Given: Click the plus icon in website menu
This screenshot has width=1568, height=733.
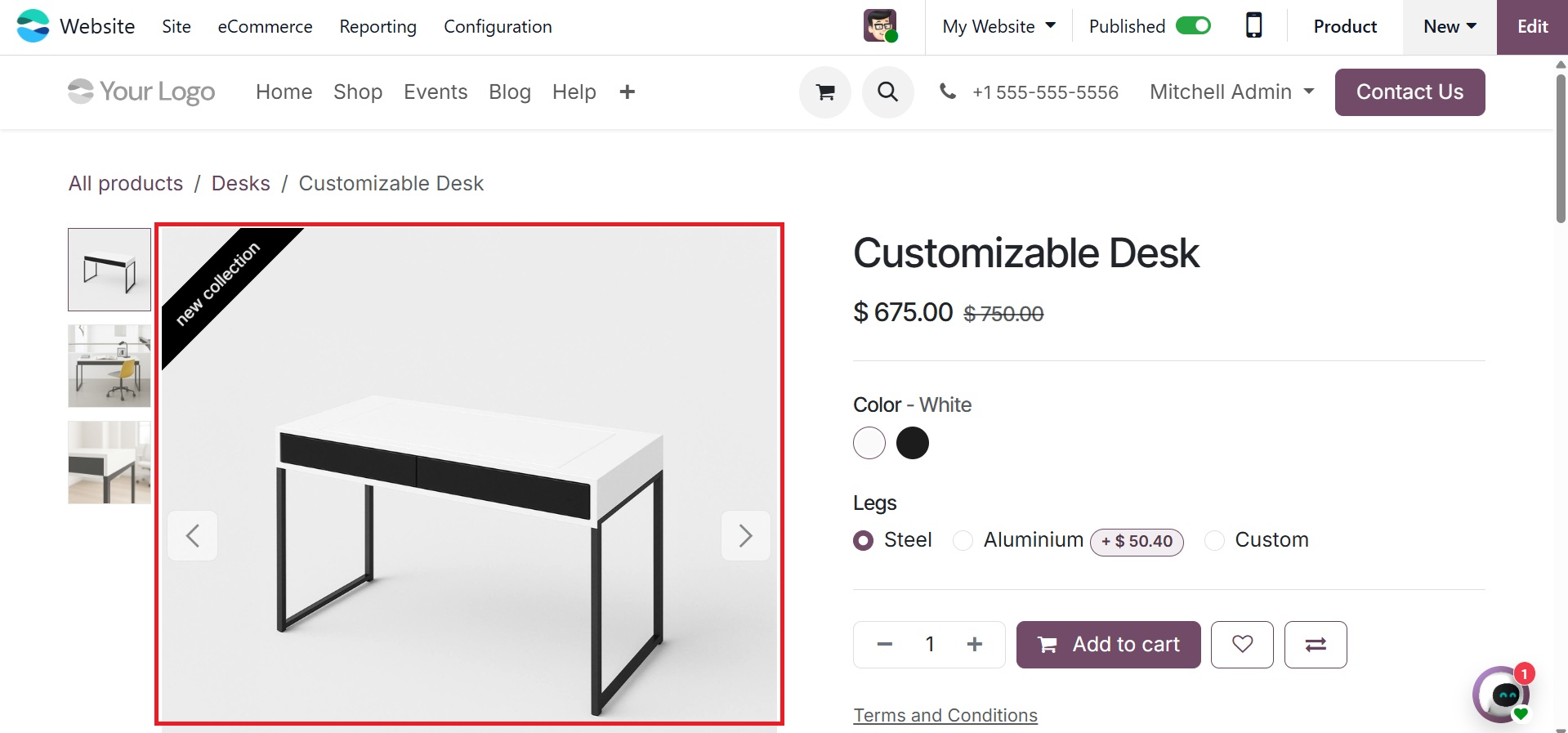Looking at the screenshot, I should [x=627, y=92].
